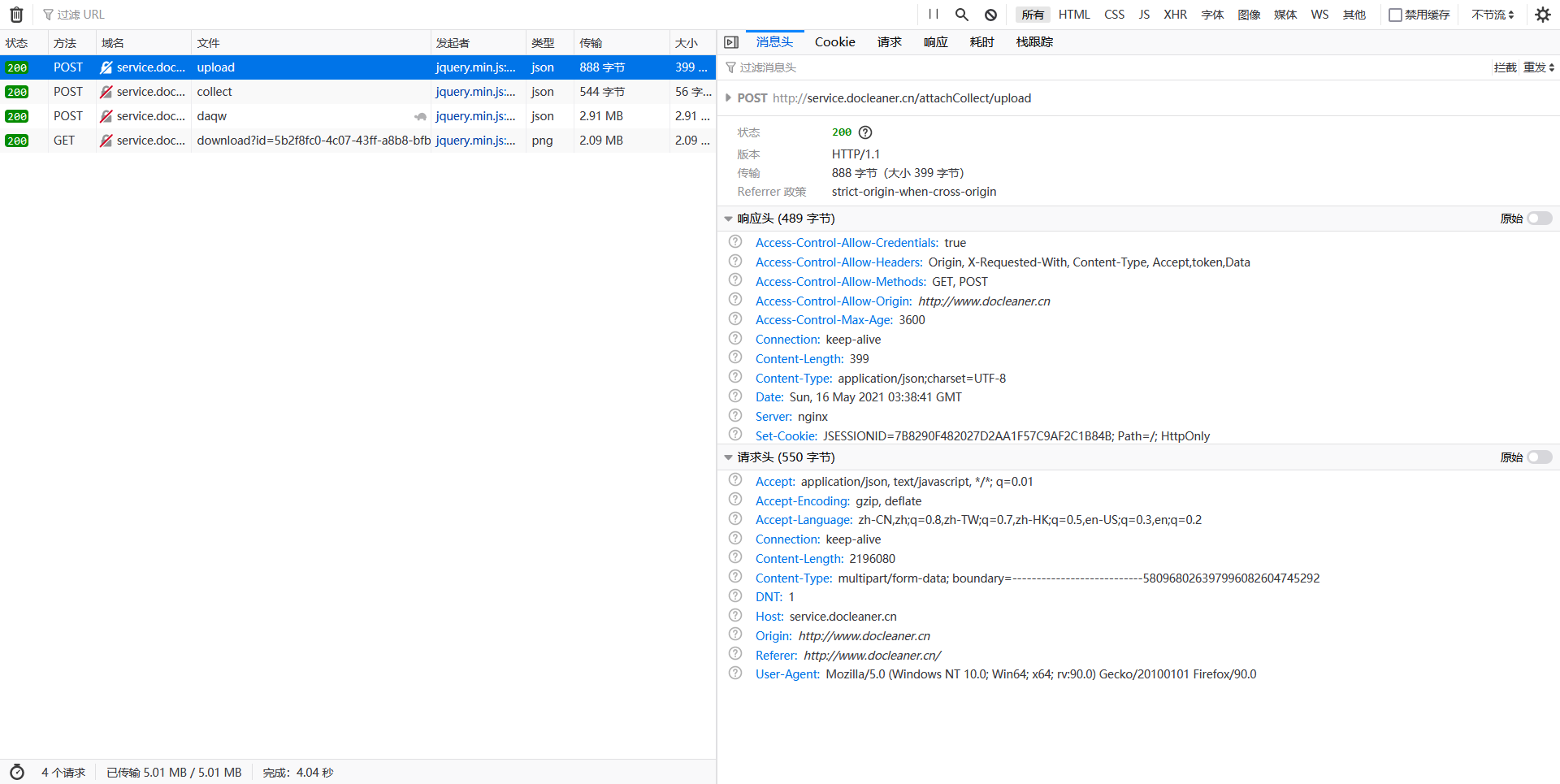1560x784 pixels.
Task: Pause network recording
Action: (934, 15)
